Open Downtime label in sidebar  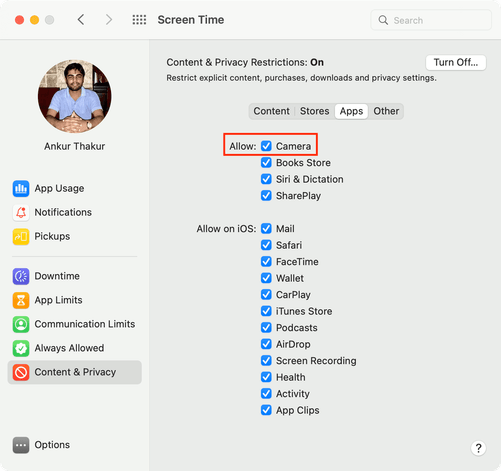coord(57,276)
